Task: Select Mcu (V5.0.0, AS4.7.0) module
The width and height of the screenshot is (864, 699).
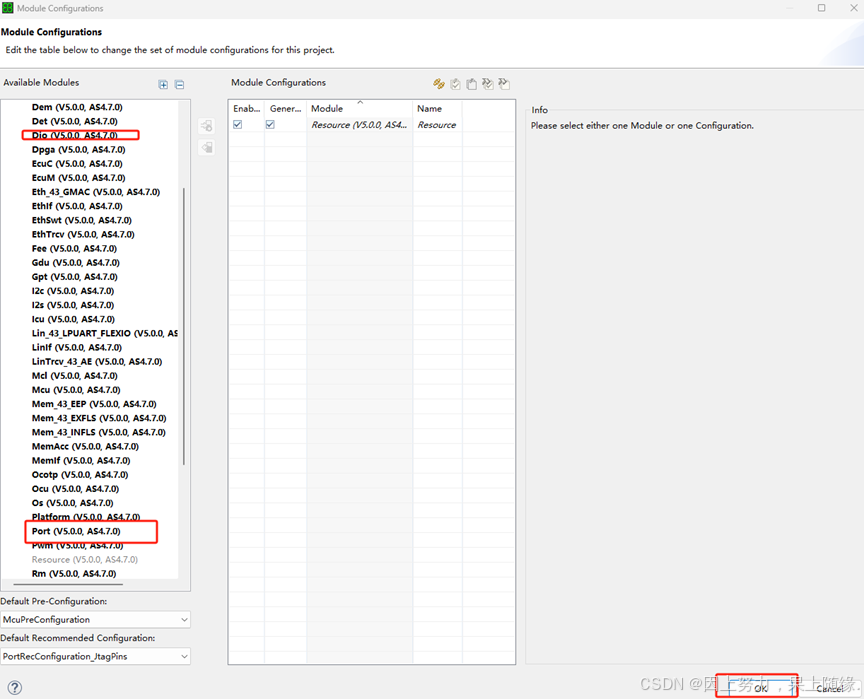Action: tap(76, 390)
